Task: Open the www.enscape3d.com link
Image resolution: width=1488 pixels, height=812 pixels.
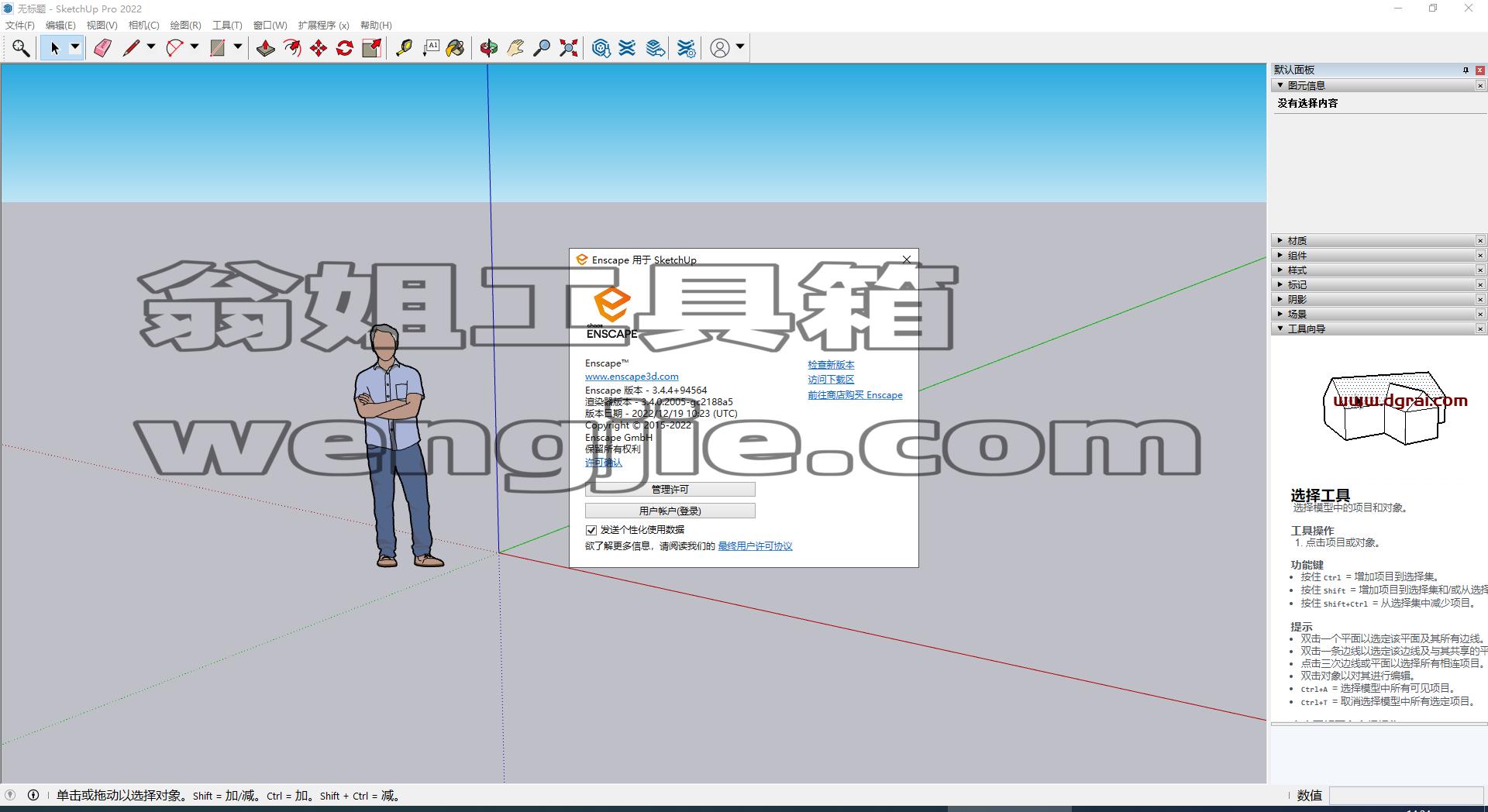Action: [x=632, y=377]
